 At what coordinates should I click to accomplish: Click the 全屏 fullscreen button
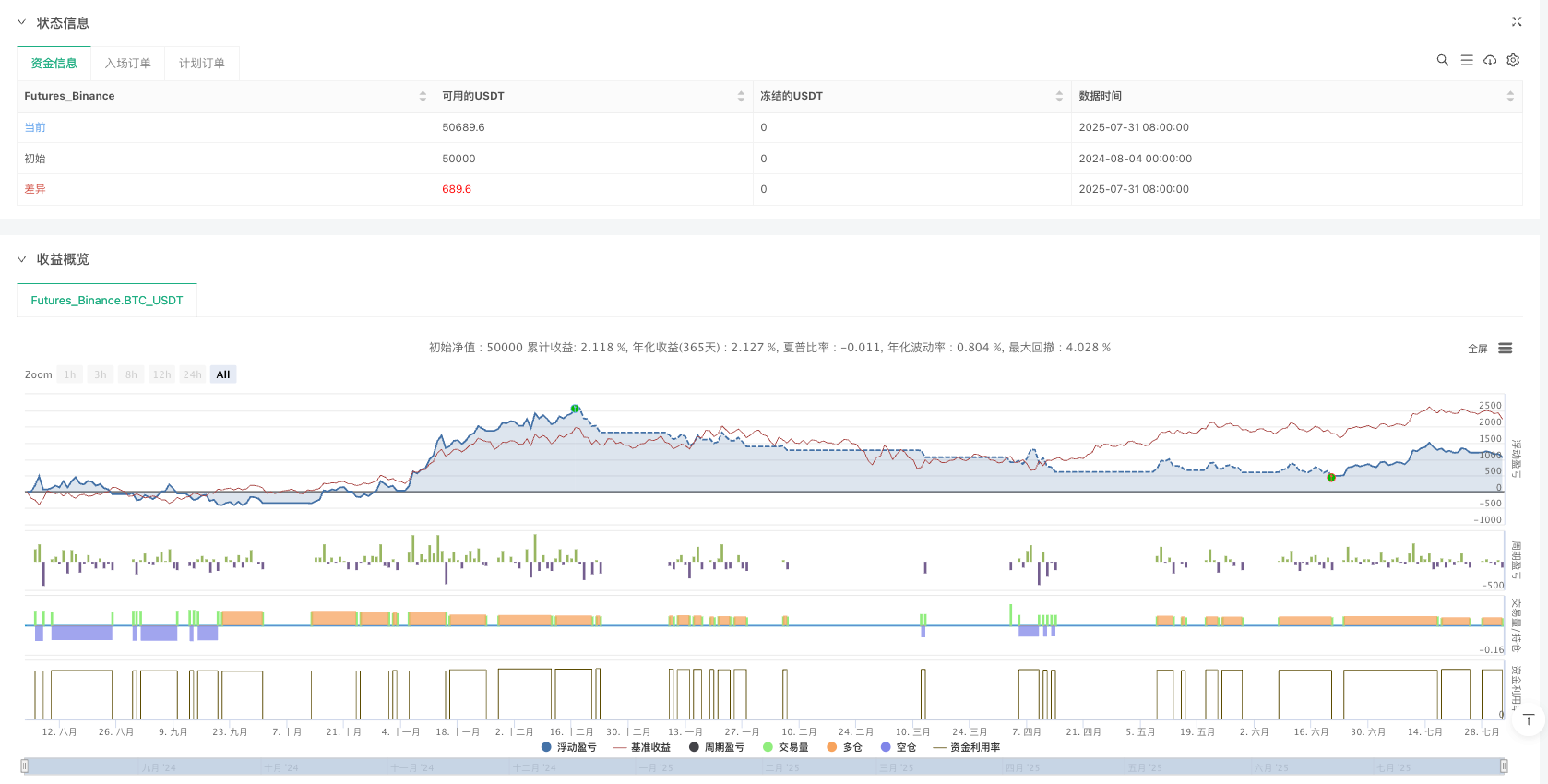point(1477,349)
